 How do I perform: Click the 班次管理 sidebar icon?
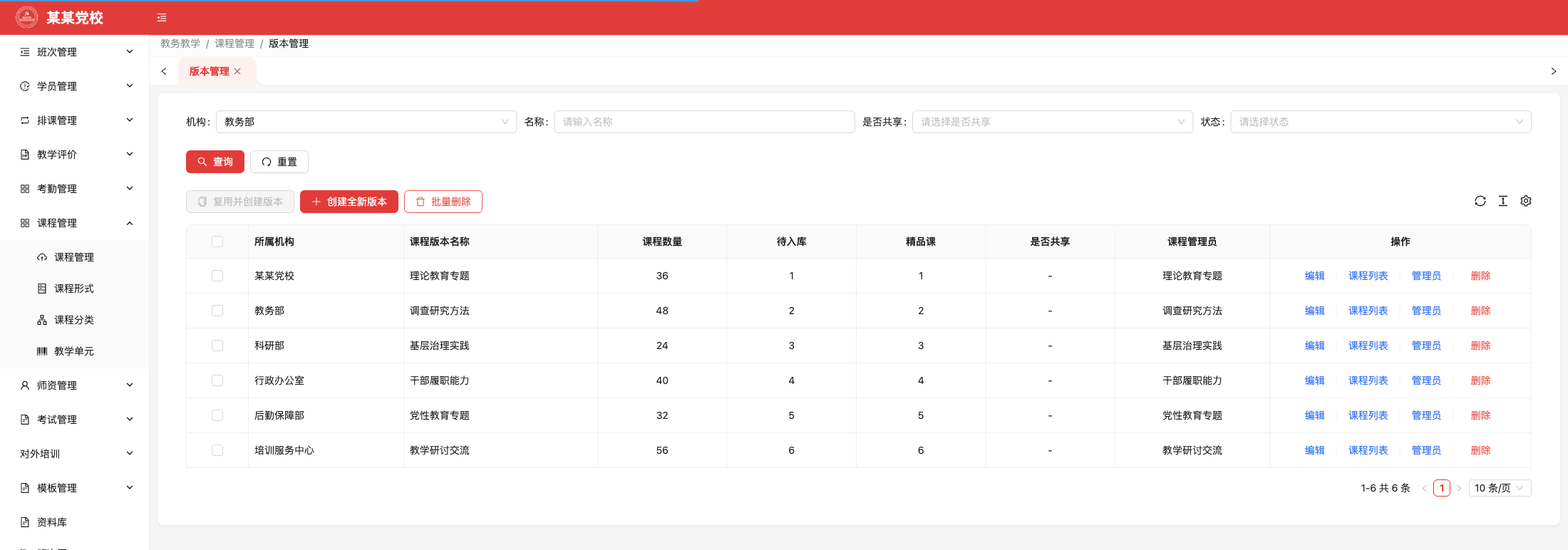25,52
